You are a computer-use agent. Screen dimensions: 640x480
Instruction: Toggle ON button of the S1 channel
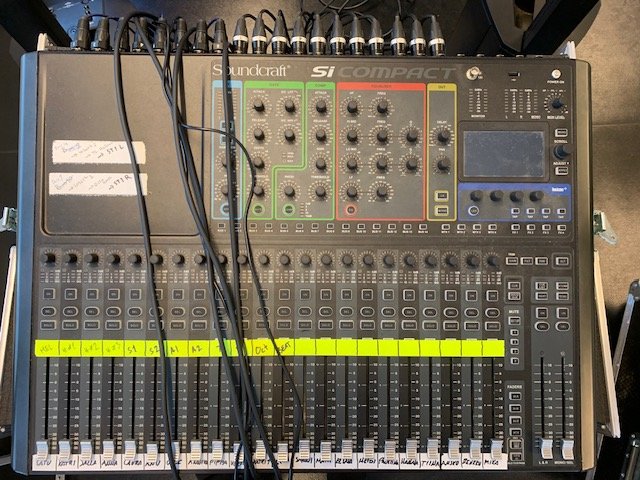coord(135,294)
